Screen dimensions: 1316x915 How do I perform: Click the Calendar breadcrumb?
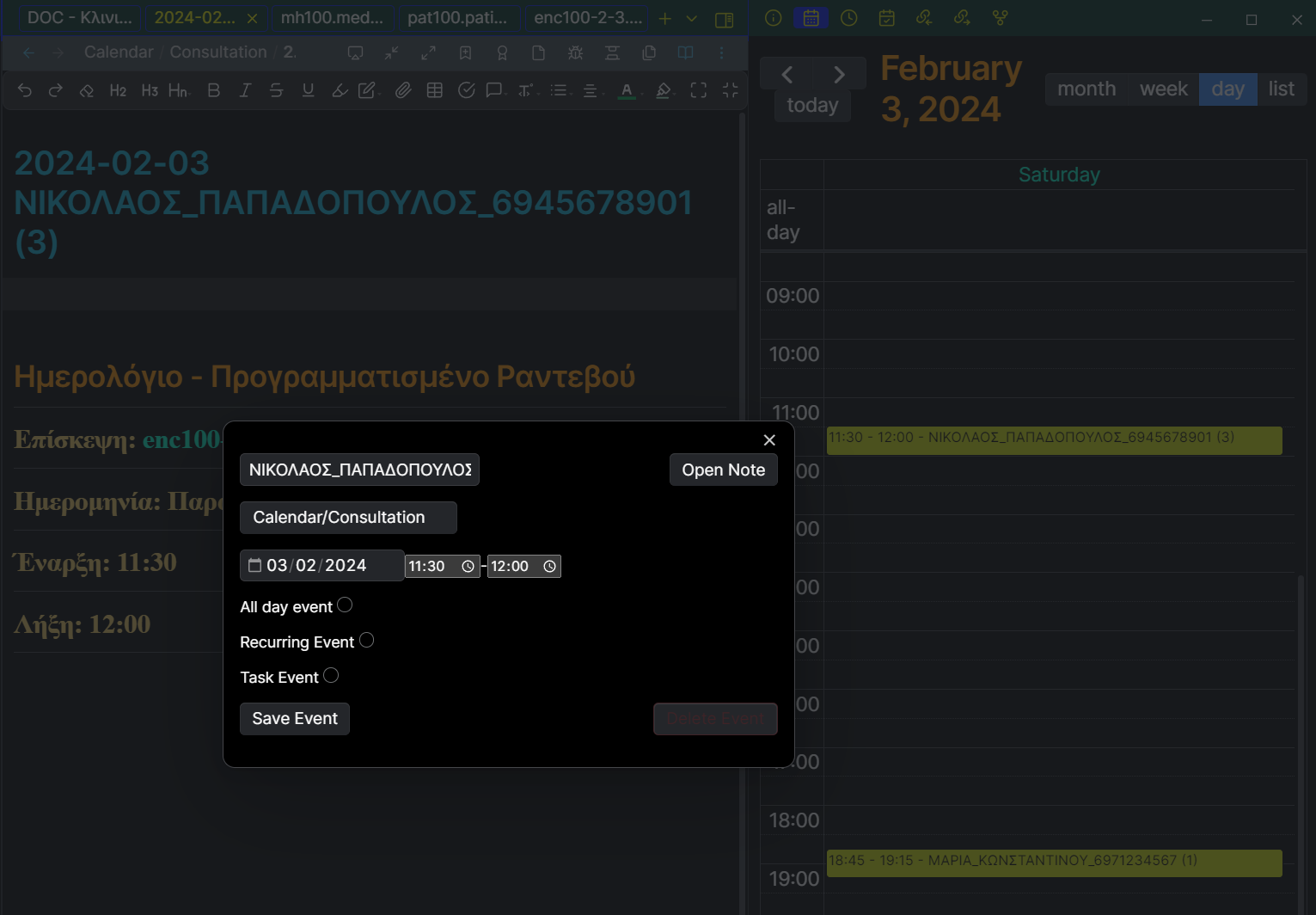[119, 52]
